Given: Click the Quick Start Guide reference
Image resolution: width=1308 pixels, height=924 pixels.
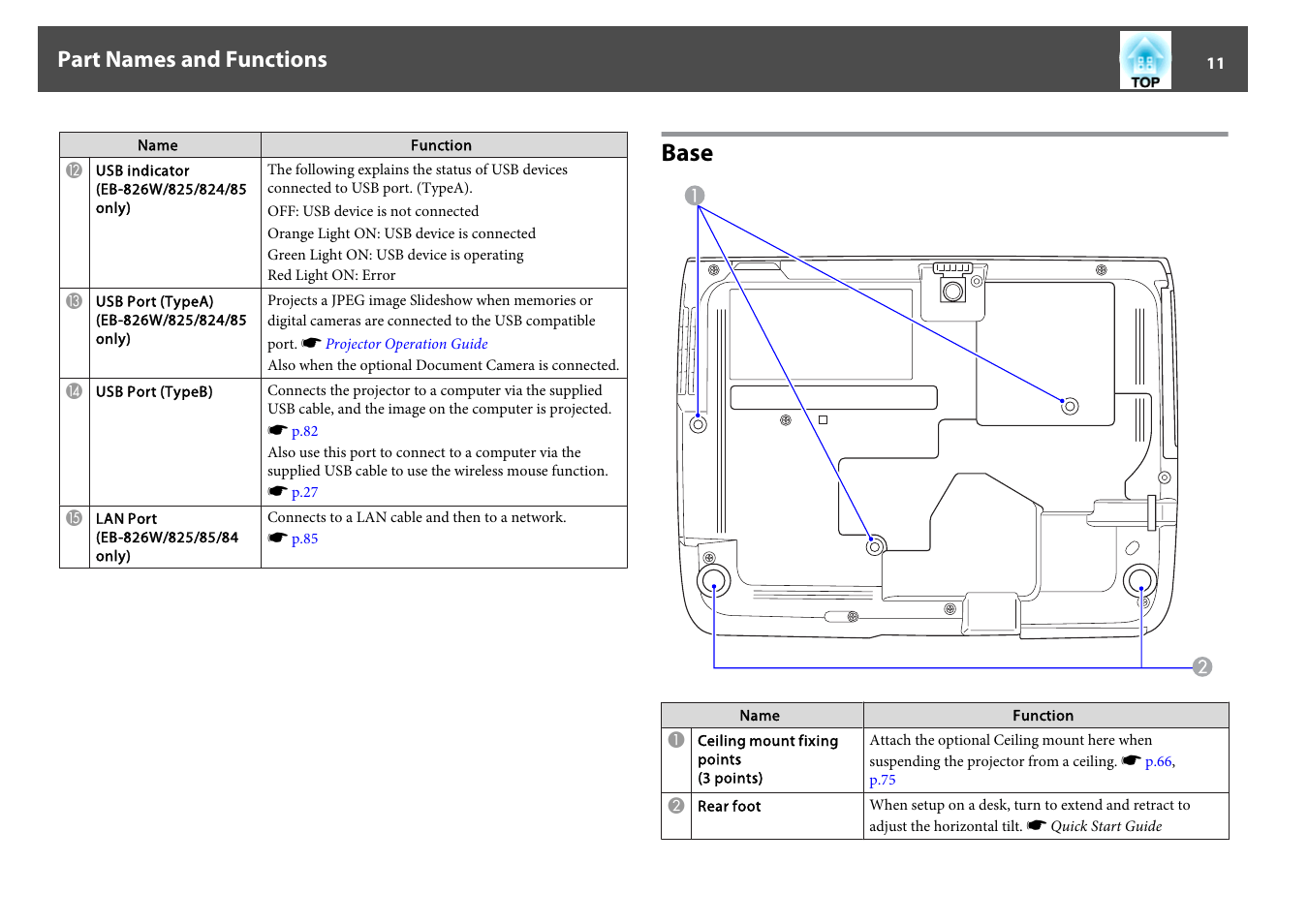Looking at the screenshot, I should pos(1106,826).
